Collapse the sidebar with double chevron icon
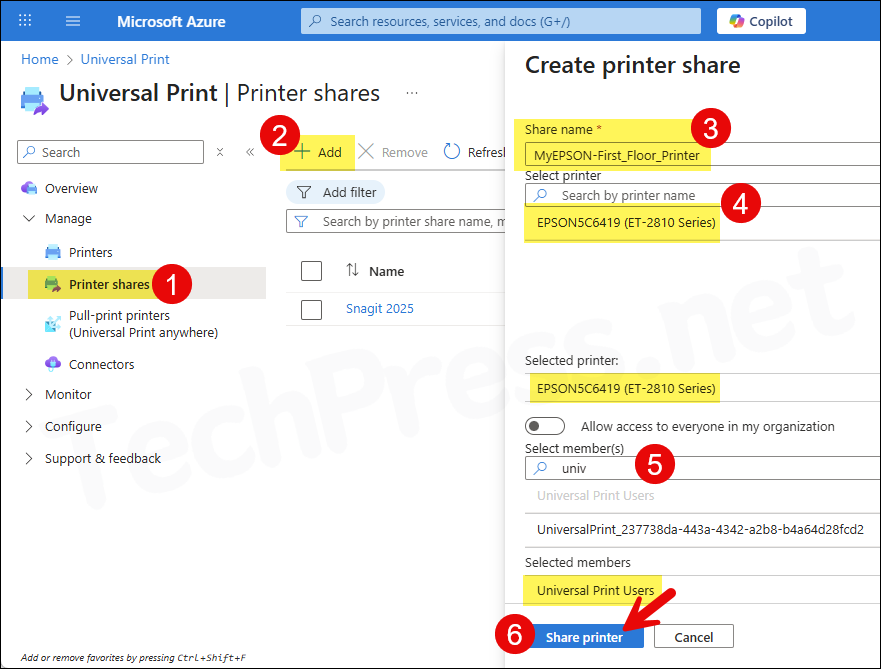Viewport: 881px width, 669px height. [250, 152]
